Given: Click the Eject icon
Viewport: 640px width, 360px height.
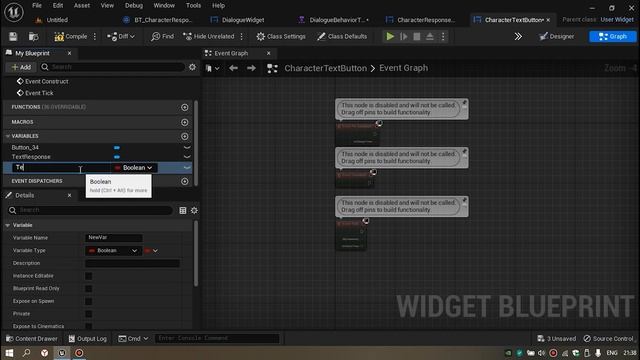Looking at the screenshot, I should click(430, 36).
